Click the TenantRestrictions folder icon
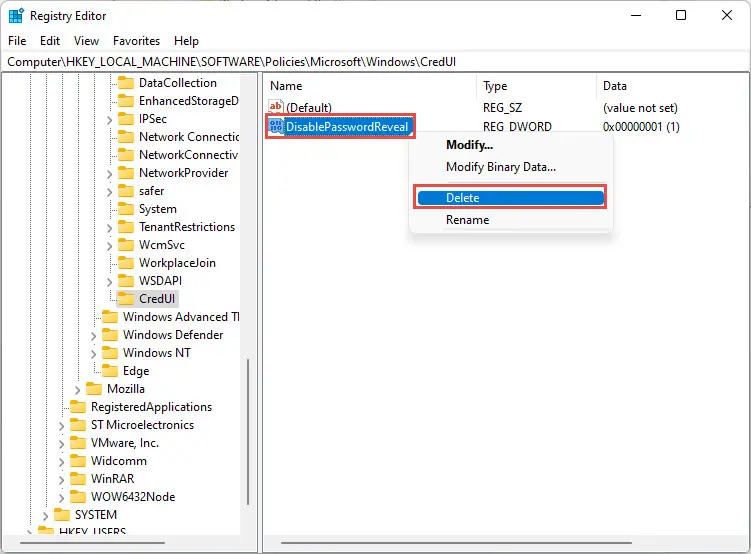The width and height of the screenshot is (751, 554). tap(125, 227)
